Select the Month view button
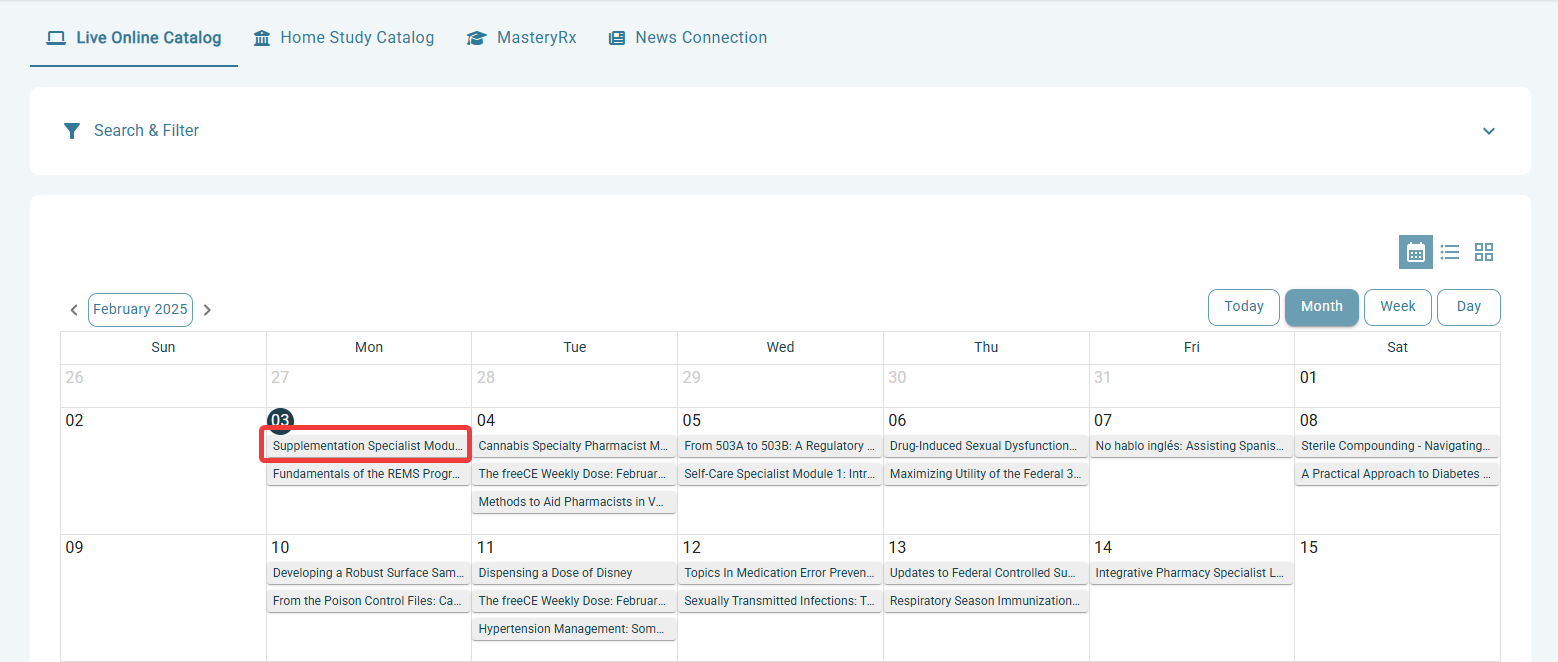The width and height of the screenshot is (1558, 662). click(x=1321, y=307)
